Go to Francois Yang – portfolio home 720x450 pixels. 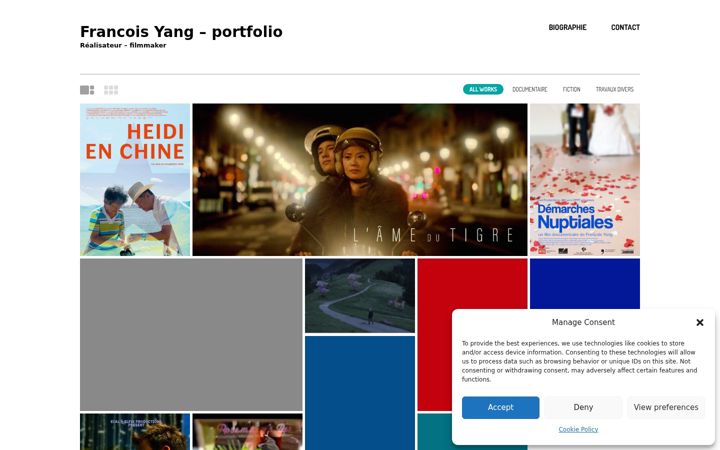pos(181,32)
